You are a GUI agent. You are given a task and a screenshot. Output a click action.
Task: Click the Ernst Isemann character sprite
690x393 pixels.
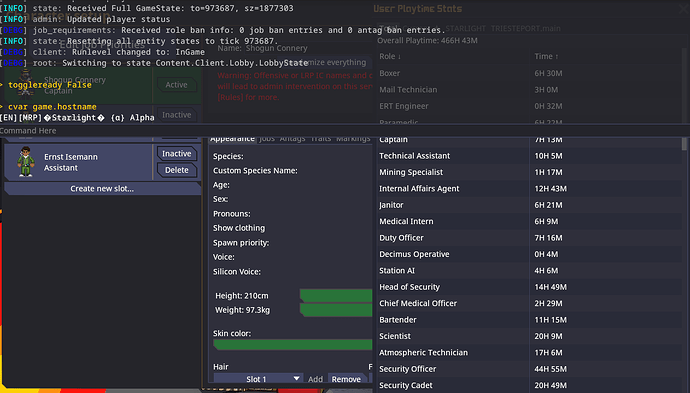(26, 162)
